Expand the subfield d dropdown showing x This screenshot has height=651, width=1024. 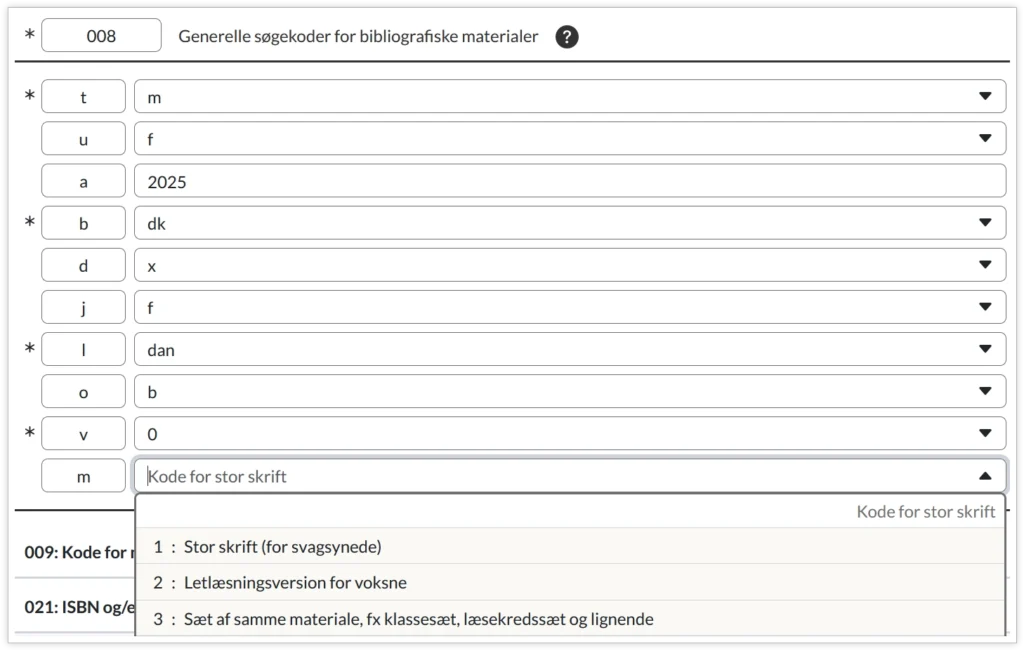985,266
